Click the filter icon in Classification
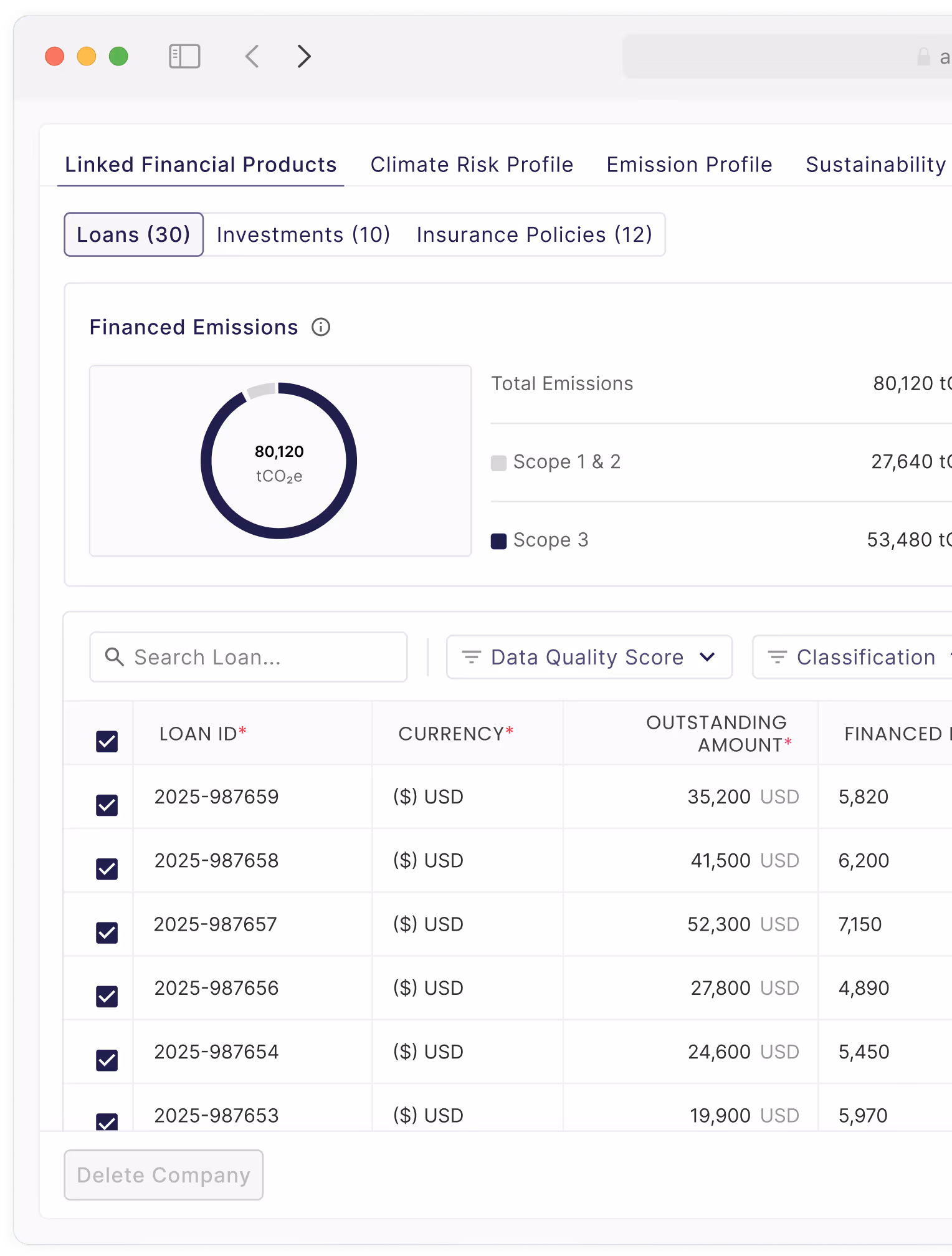The width and height of the screenshot is (952, 1256). point(777,656)
